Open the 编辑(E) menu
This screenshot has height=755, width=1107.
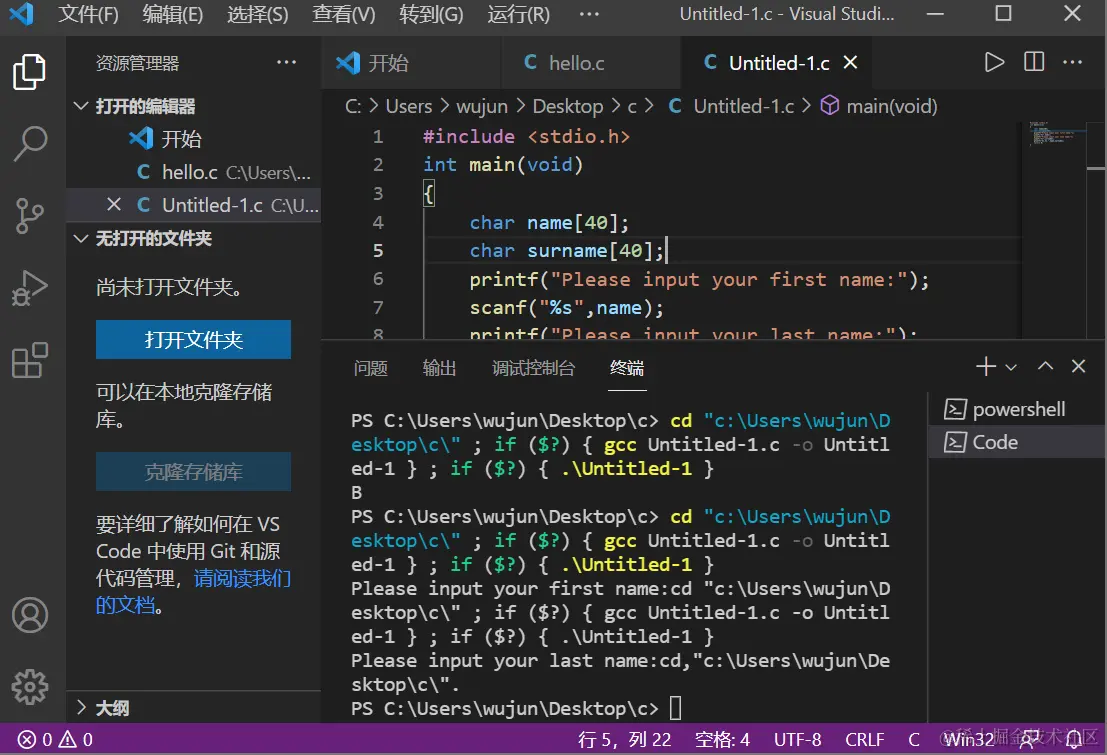(x=173, y=14)
